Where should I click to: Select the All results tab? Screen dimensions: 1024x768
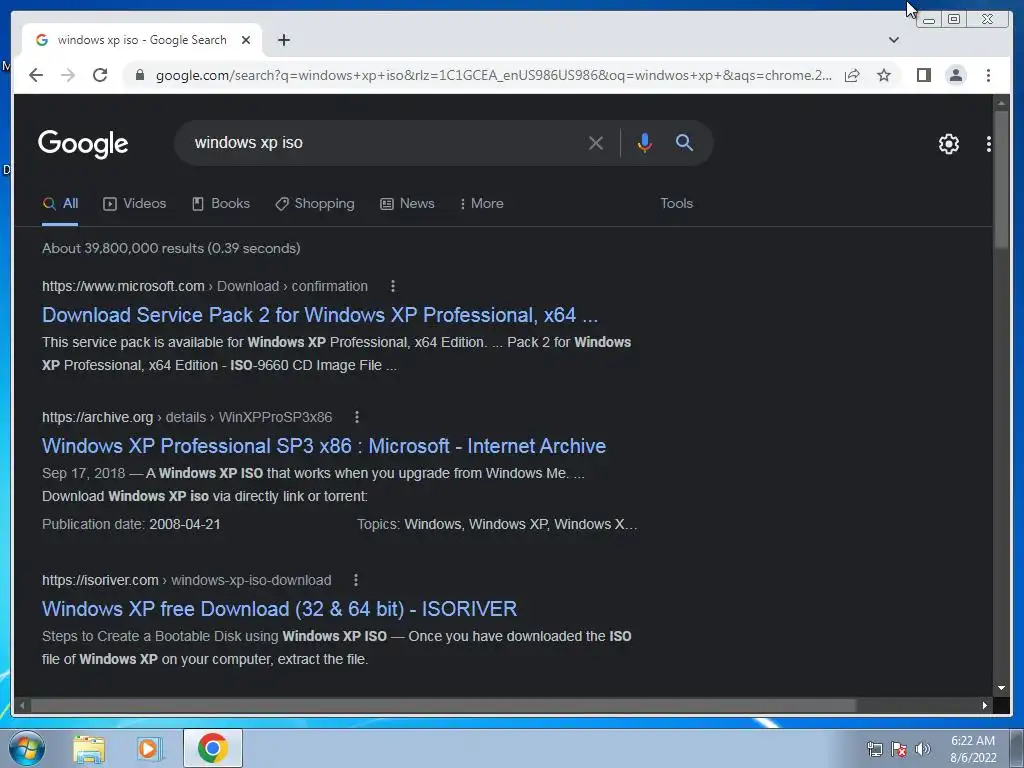pyautogui.click(x=60, y=203)
